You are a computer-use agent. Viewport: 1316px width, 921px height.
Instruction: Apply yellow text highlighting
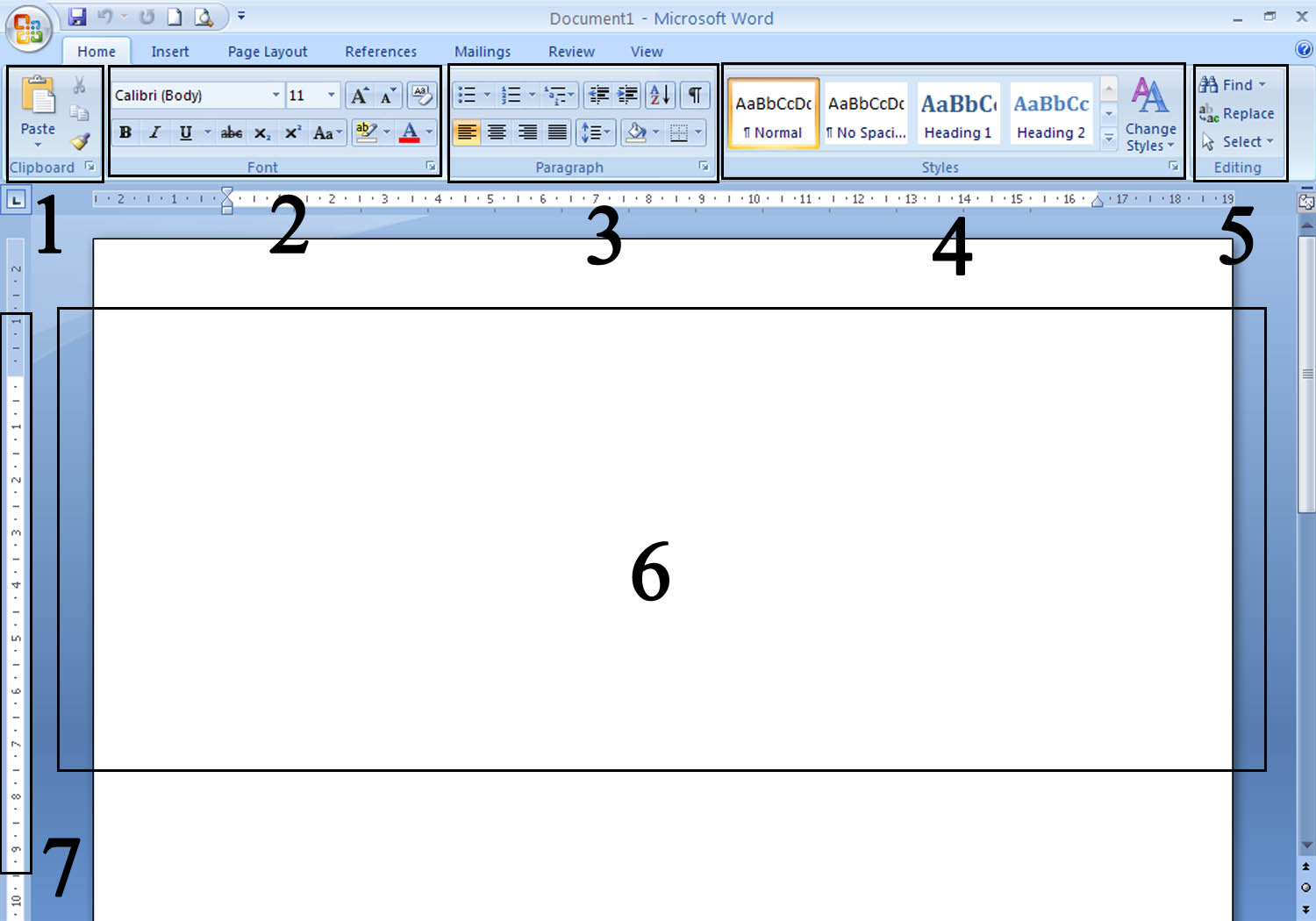click(365, 132)
